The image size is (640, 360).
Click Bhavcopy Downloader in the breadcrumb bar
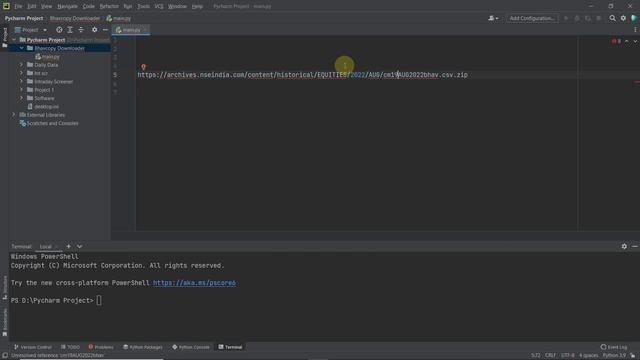[x=75, y=18]
